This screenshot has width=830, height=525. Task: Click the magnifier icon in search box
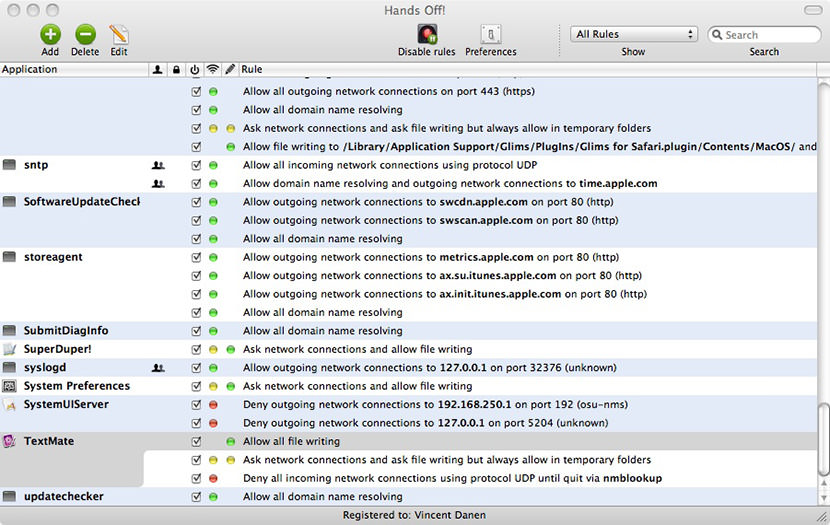pos(717,34)
